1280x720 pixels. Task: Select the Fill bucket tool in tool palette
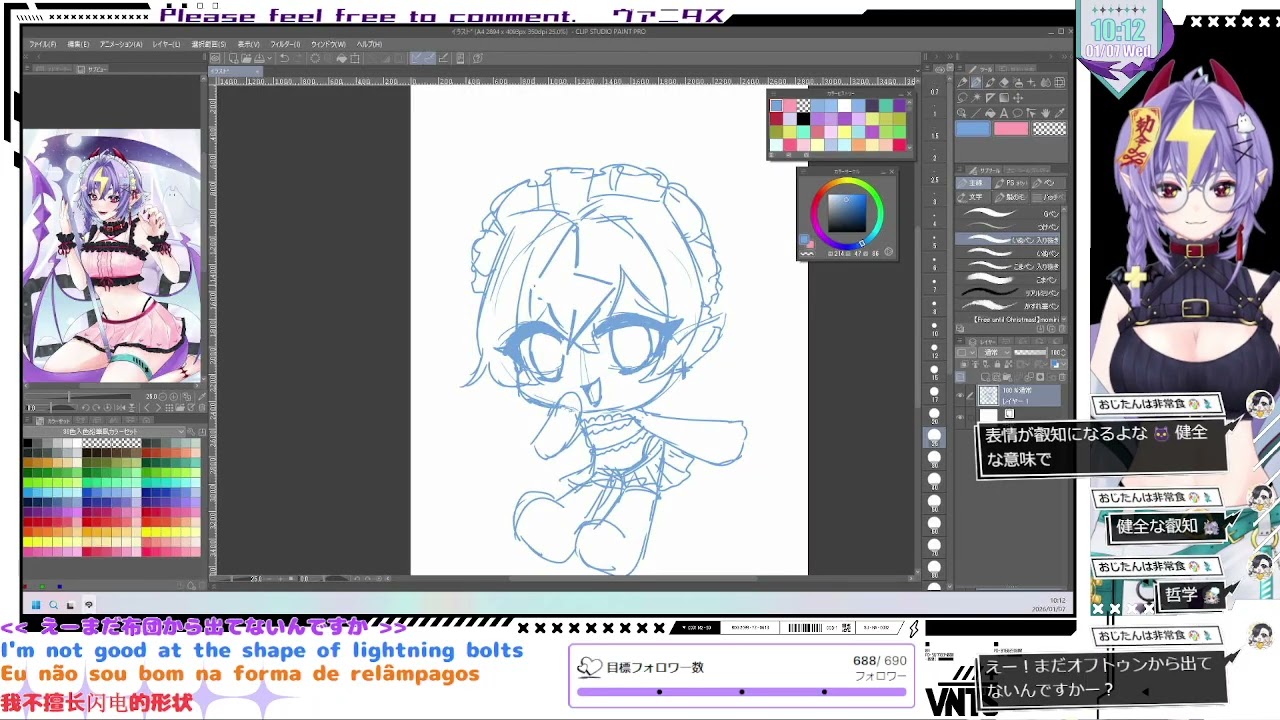pos(990,113)
